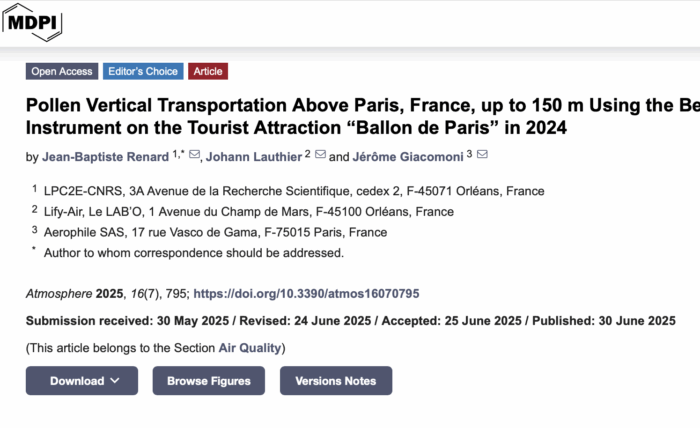Viewport: 700px width, 428px height.
Task: Click the Atmosphere journal name
Action: click(59, 294)
